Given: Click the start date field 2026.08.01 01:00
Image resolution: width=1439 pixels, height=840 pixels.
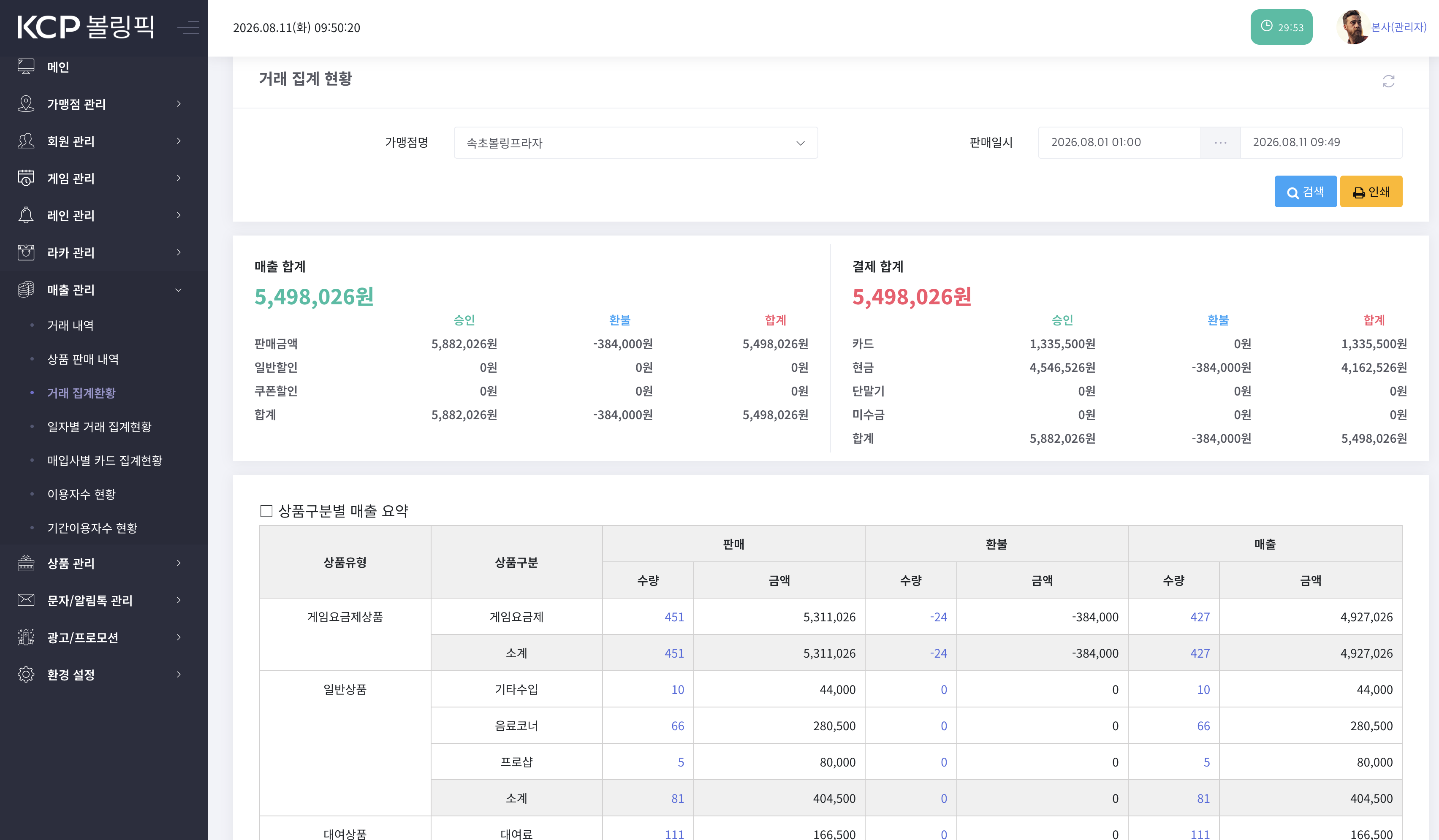Looking at the screenshot, I should (x=1119, y=142).
